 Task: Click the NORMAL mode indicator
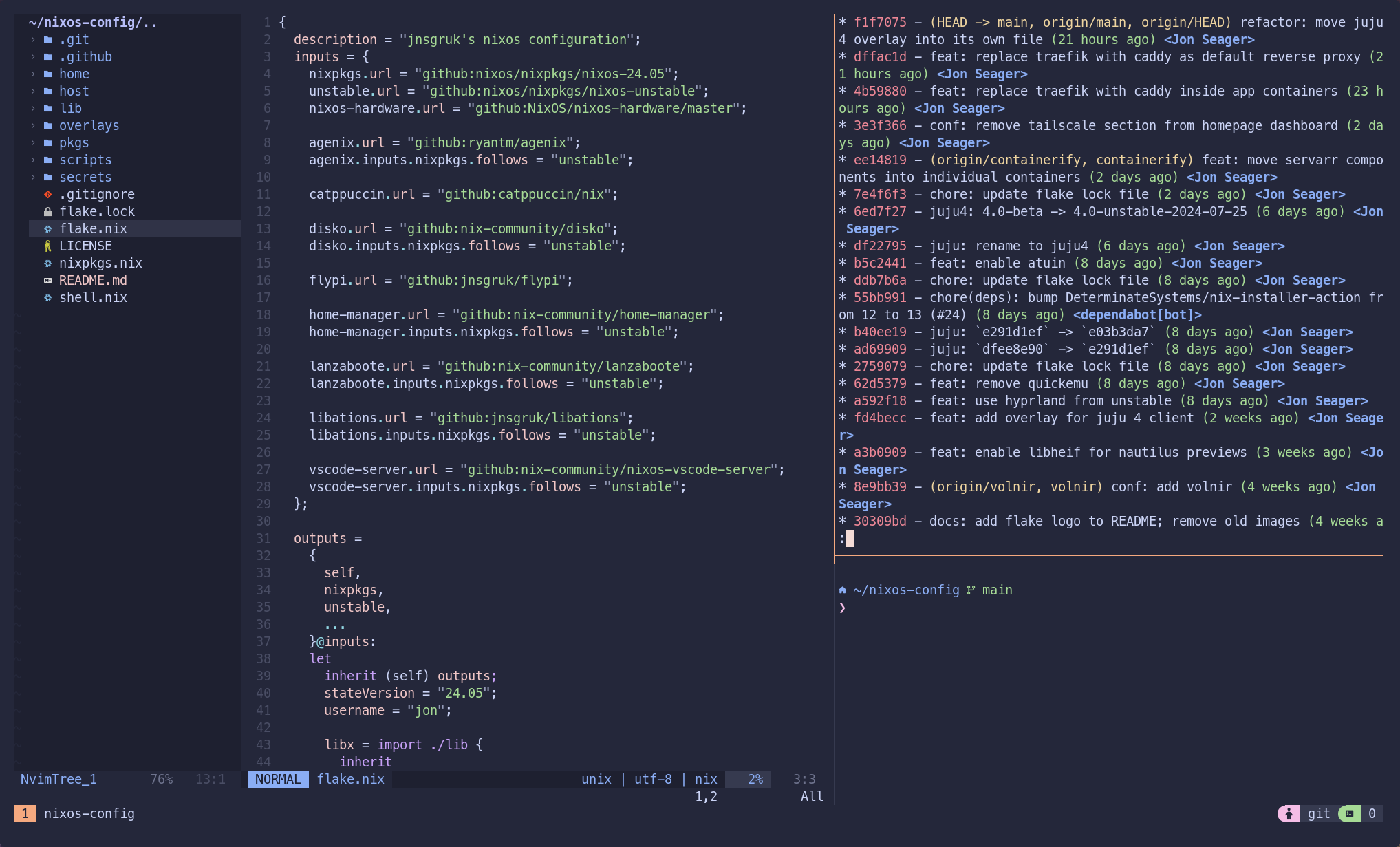(x=278, y=779)
